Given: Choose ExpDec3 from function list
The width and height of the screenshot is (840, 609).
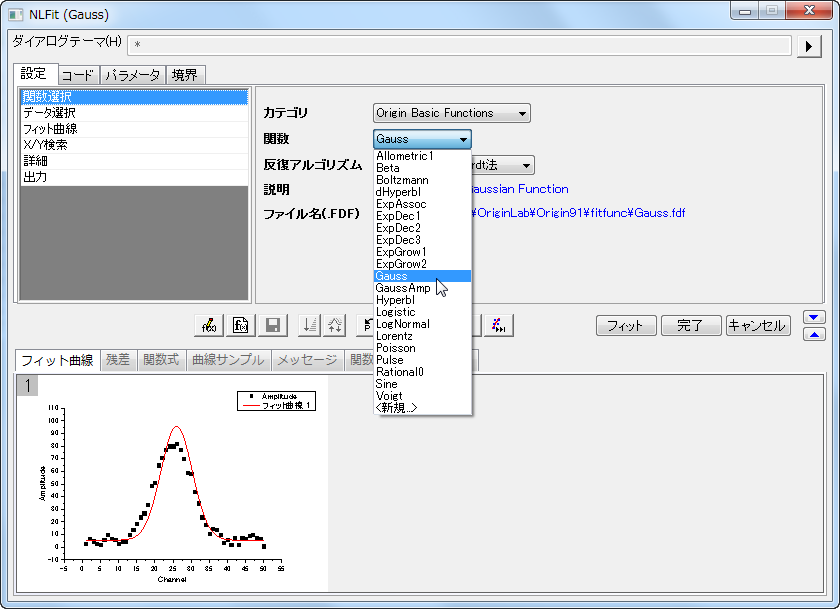Looking at the screenshot, I should pyautogui.click(x=422, y=240).
